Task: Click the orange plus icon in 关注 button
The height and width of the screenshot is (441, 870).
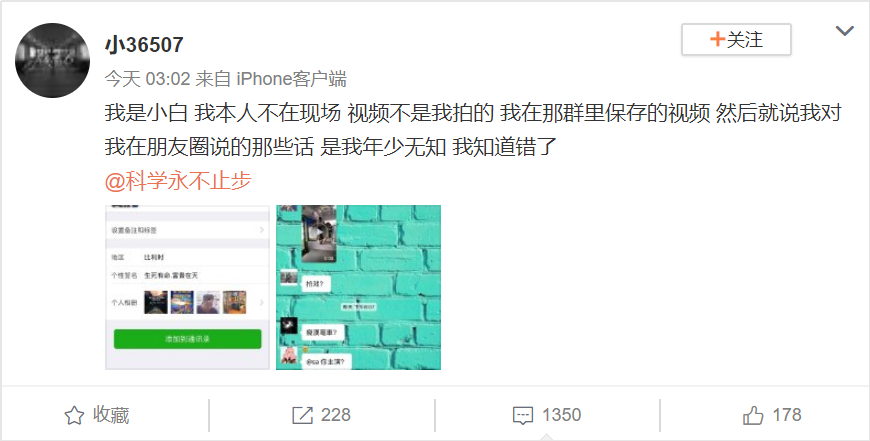Action: coord(717,39)
